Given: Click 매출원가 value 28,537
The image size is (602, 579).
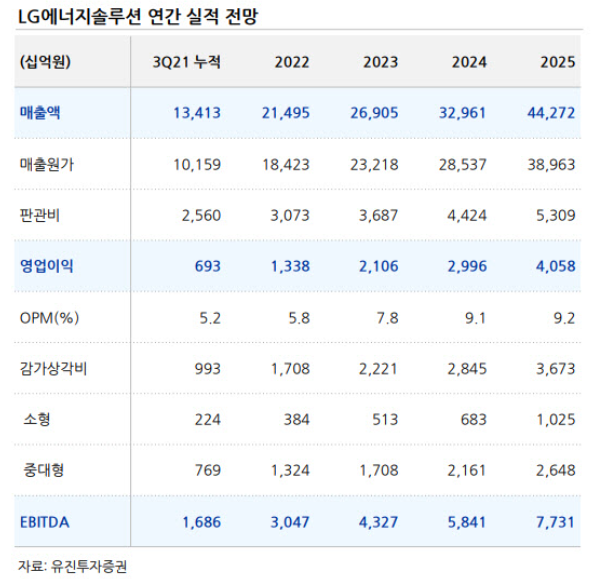Looking at the screenshot, I should coord(463,165).
